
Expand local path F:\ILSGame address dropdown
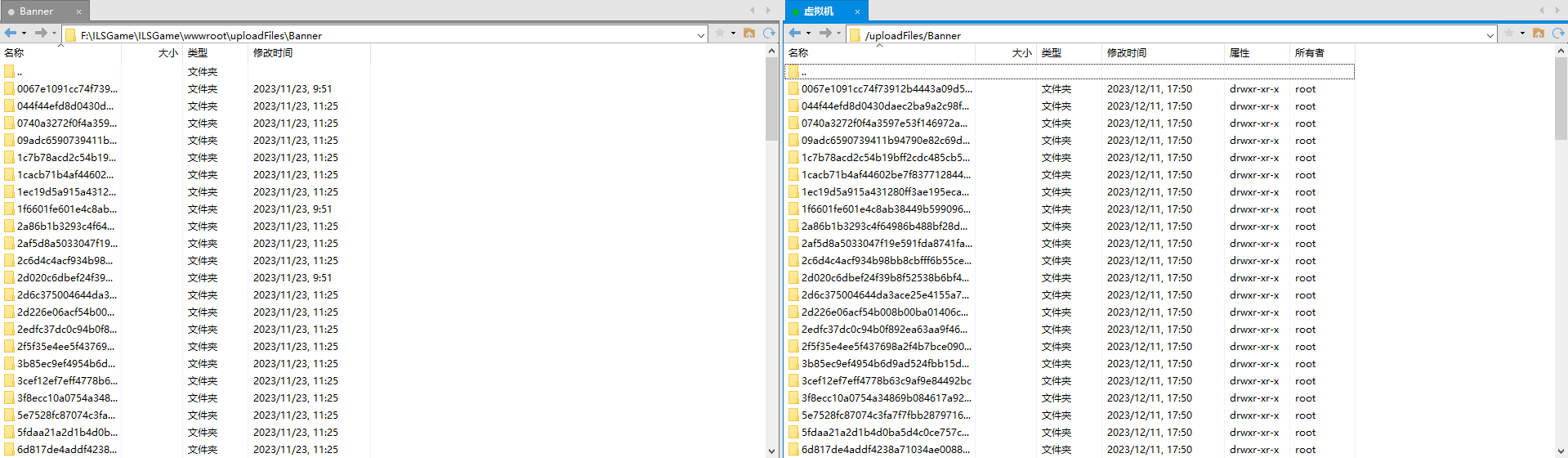[x=701, y=35]
